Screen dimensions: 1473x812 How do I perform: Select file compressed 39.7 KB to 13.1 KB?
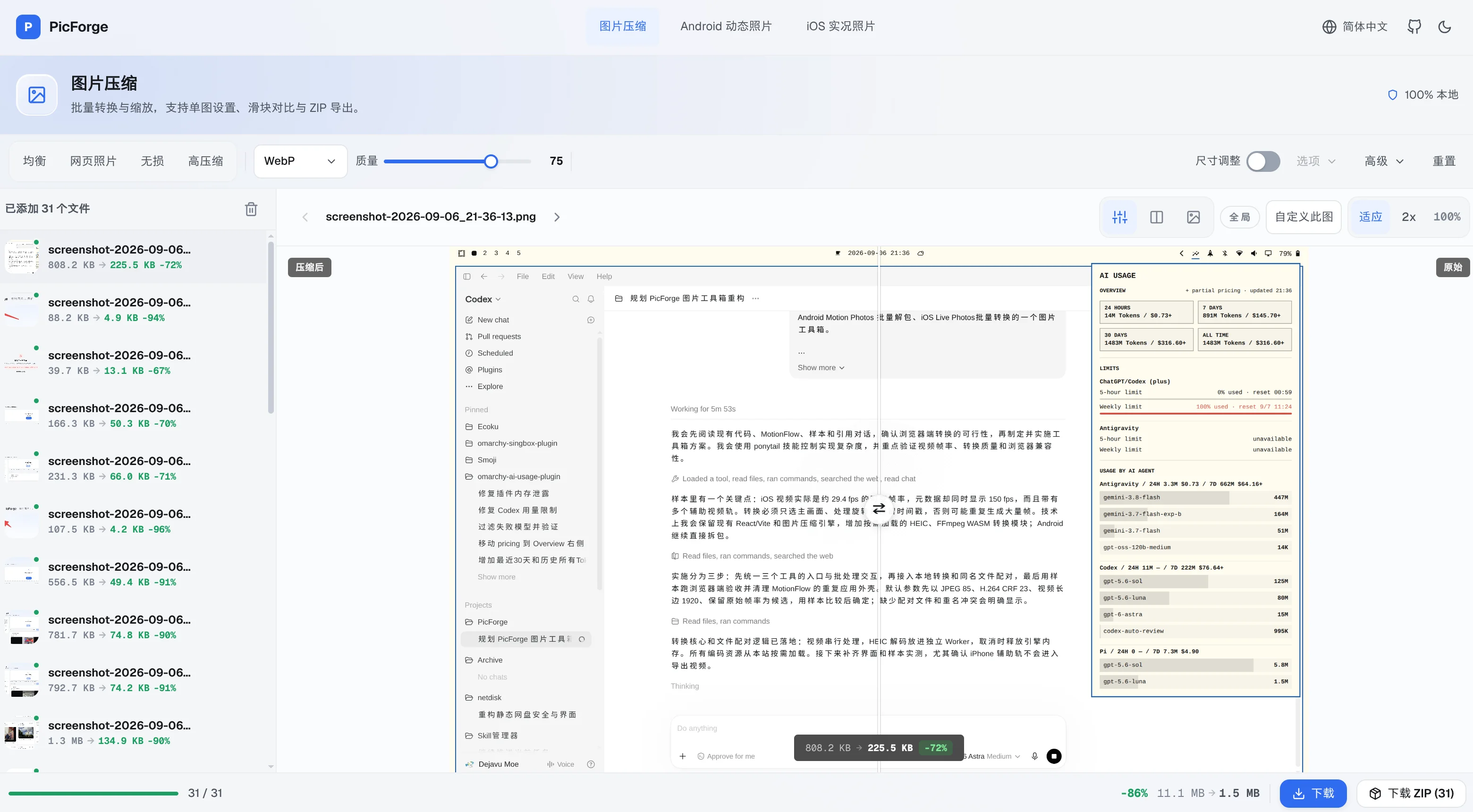(134, 363)
